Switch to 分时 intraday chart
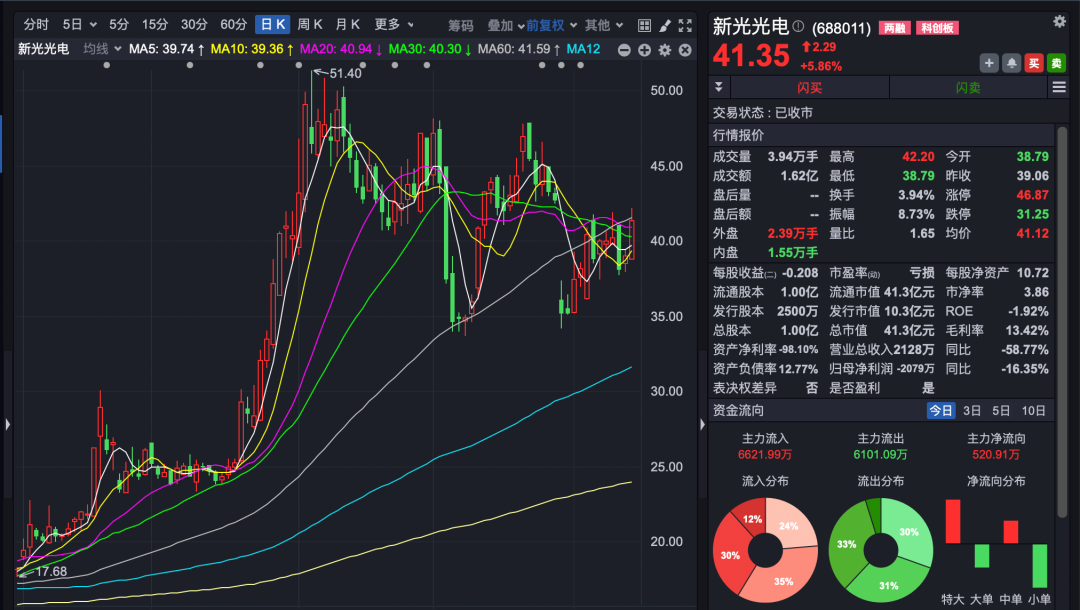The image size is (1080, 610). (36, 25)
